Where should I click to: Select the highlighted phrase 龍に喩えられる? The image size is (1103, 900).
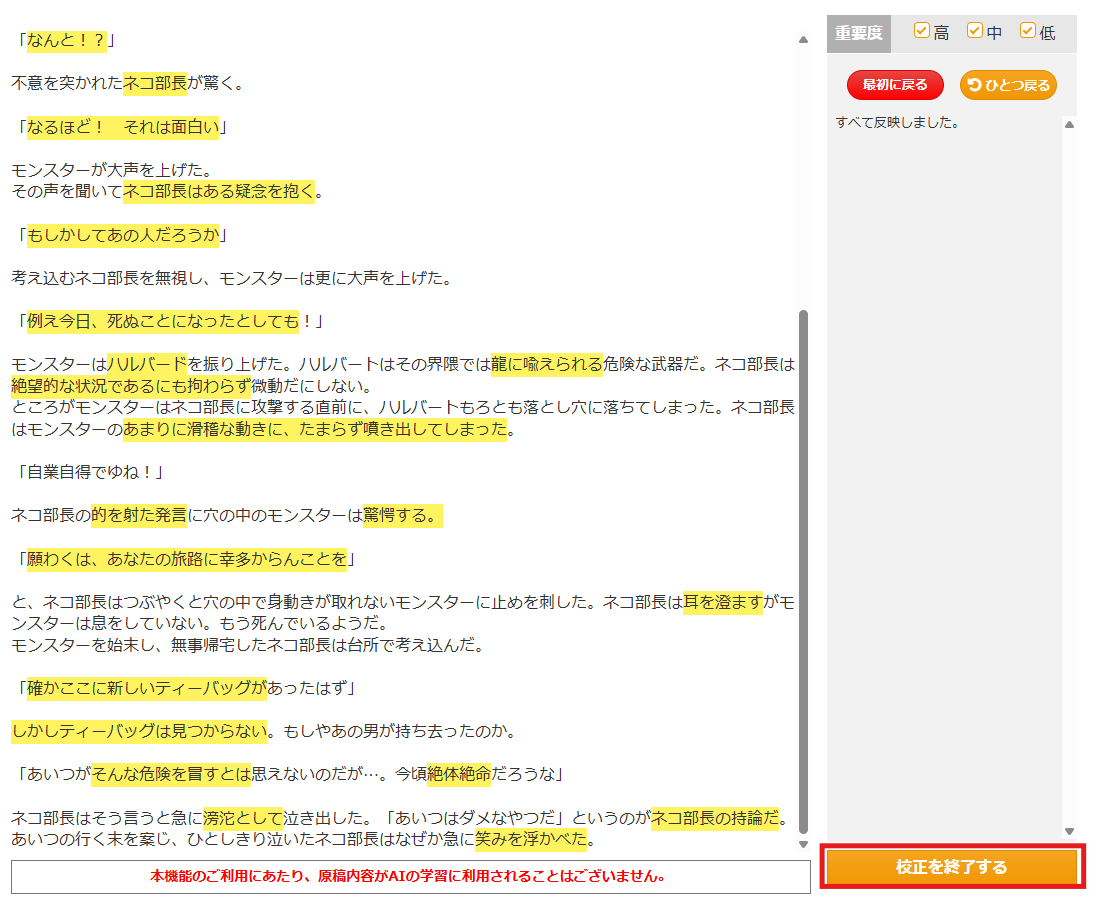click(x=546, y=364)
